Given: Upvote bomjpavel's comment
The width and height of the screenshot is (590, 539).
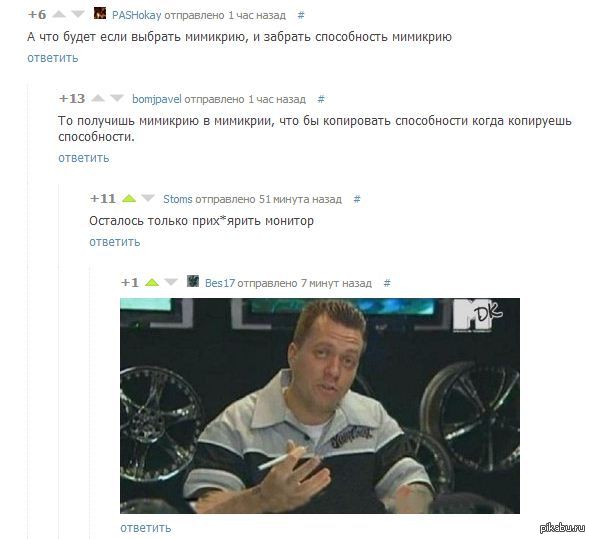Looking at the screenshot, I should (x=98, y=98).
